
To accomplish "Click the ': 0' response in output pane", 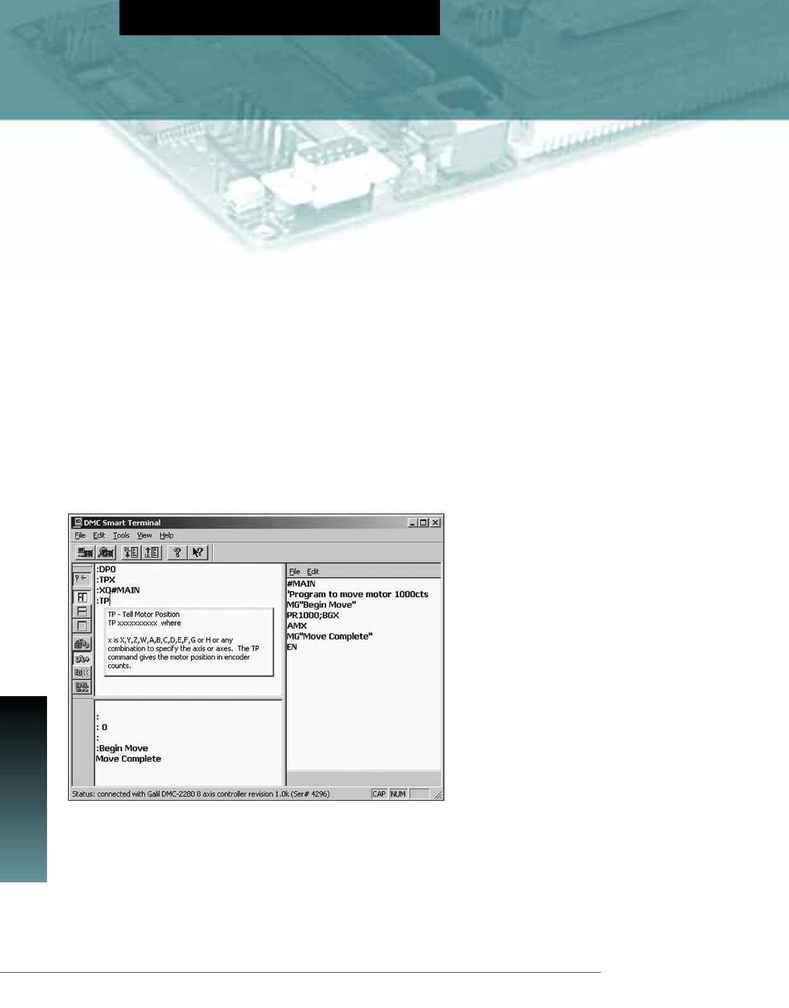I will tap(102, 727).
